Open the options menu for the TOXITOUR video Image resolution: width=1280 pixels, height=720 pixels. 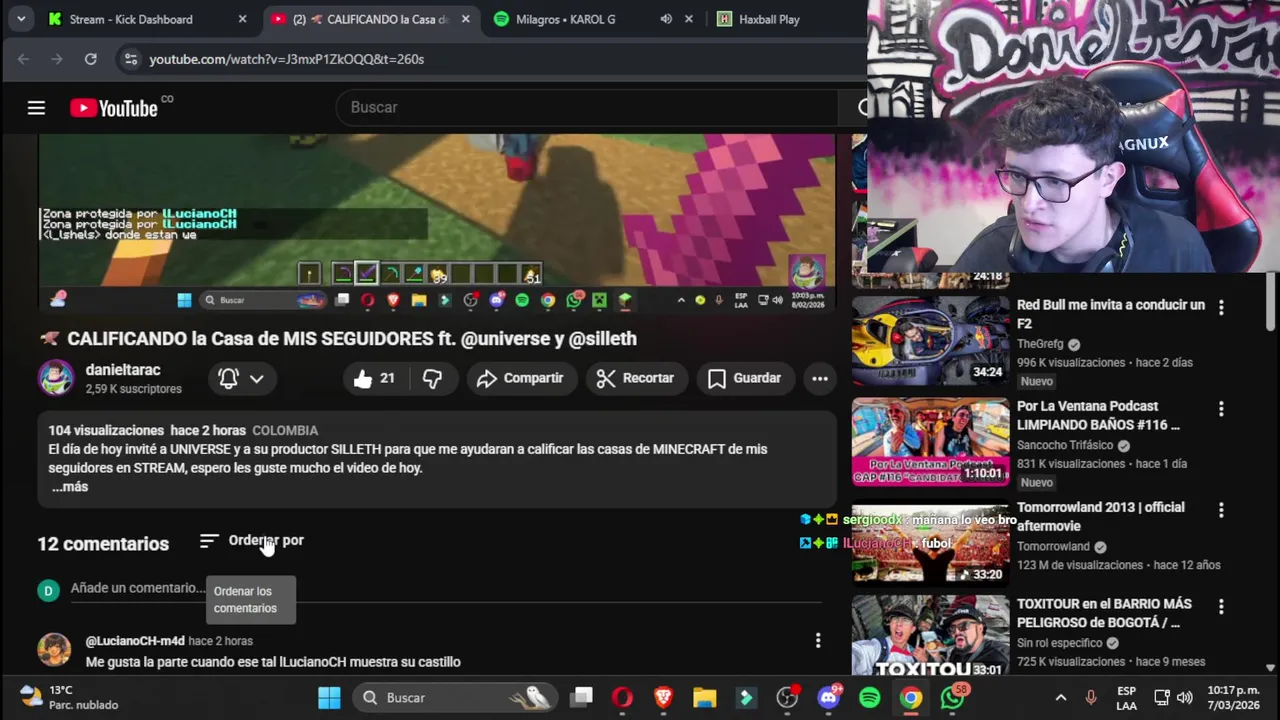1221,607
